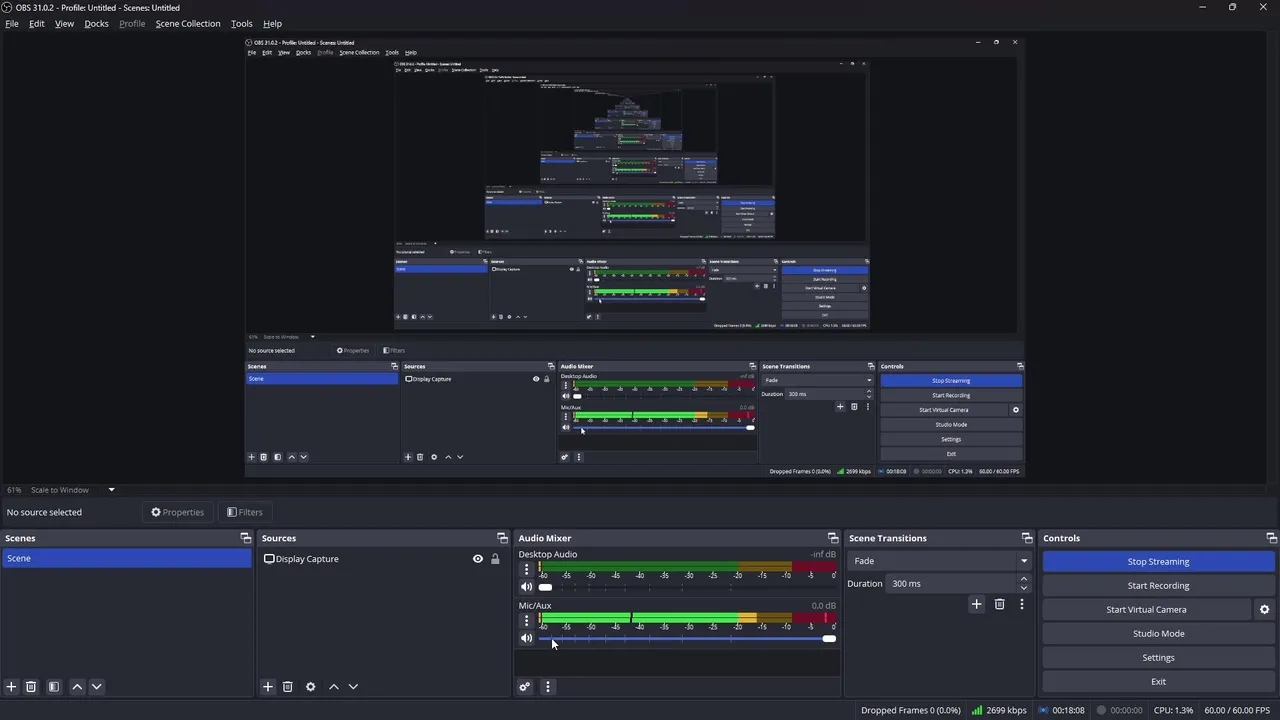This screenshot has height=720, width=1280.
Task: Open source properties gear in Sources dock
Action: 310,687
